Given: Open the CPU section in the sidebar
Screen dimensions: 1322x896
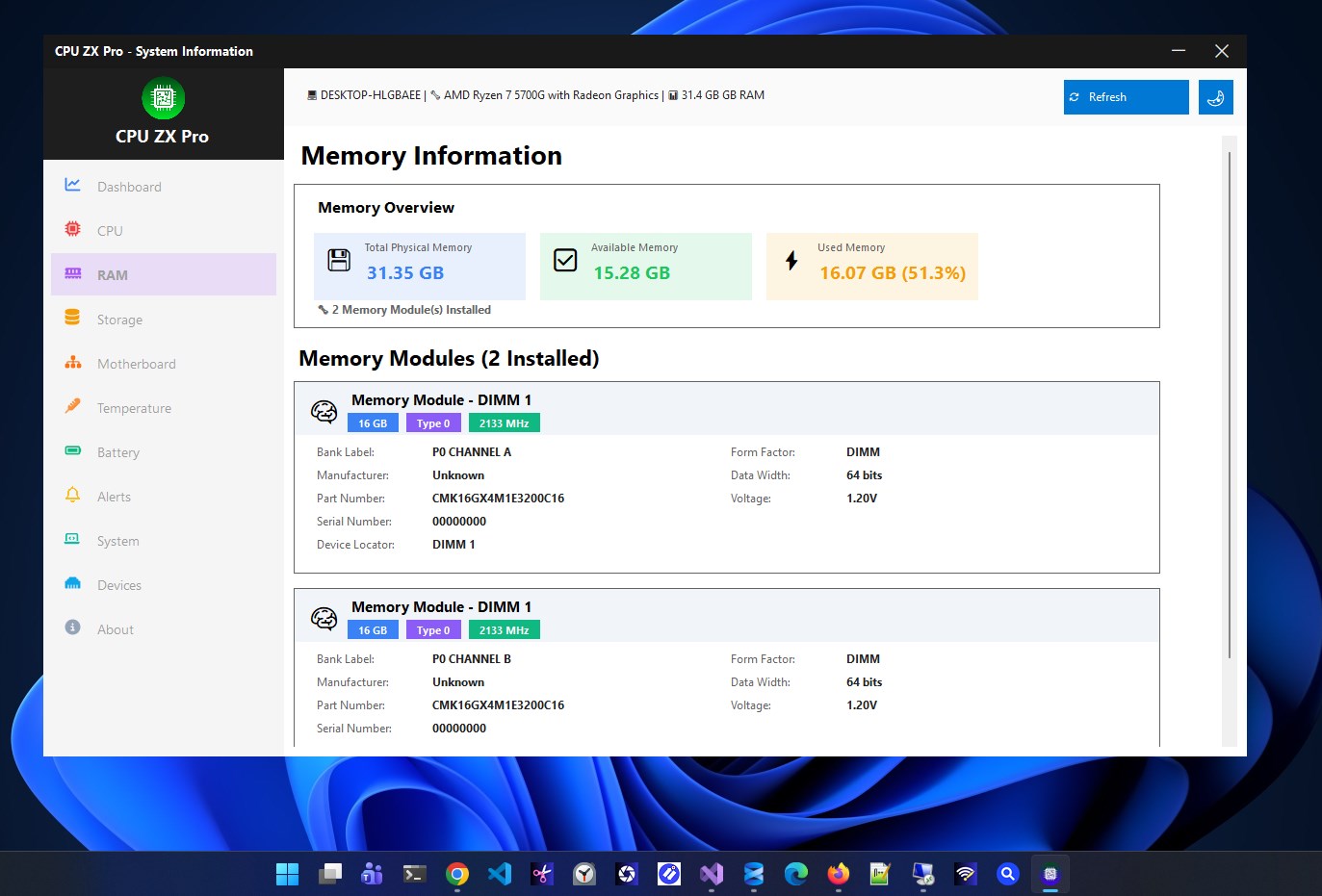Looking at the screenshot, I should [109, 230].
